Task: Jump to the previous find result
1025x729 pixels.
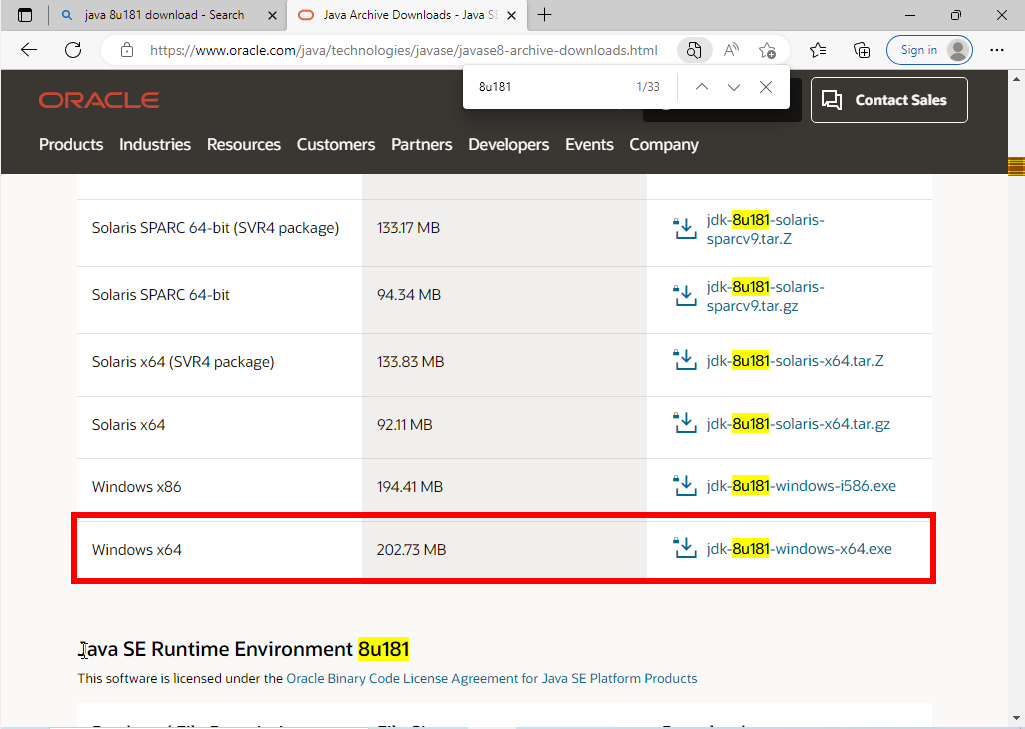Action: (702, 87)
